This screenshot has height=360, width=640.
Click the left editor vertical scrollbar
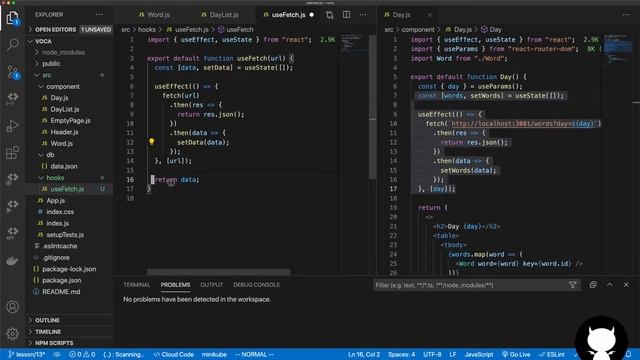pos(373,107)
